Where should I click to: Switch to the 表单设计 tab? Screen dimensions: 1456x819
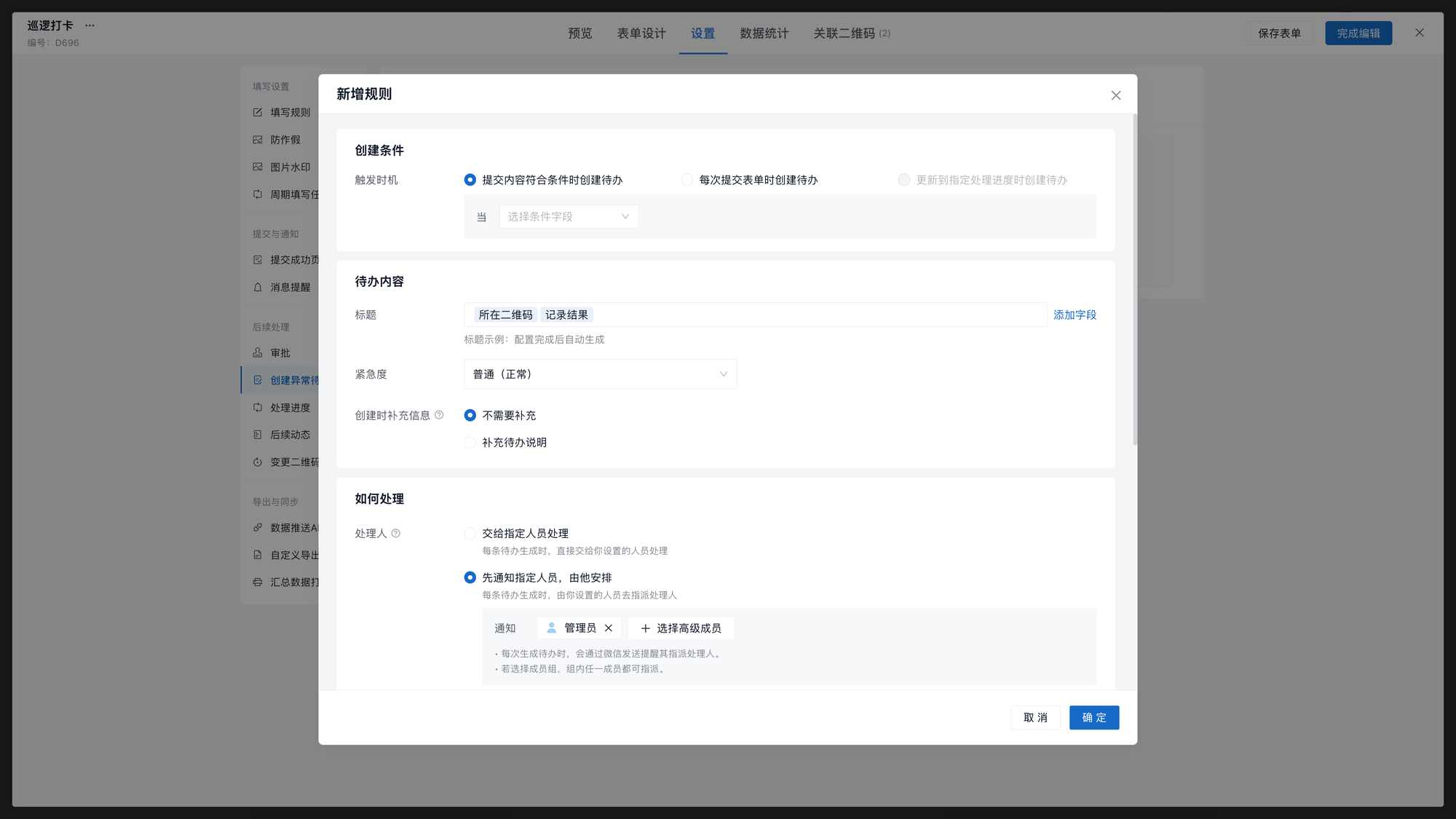tap(641, 33)
